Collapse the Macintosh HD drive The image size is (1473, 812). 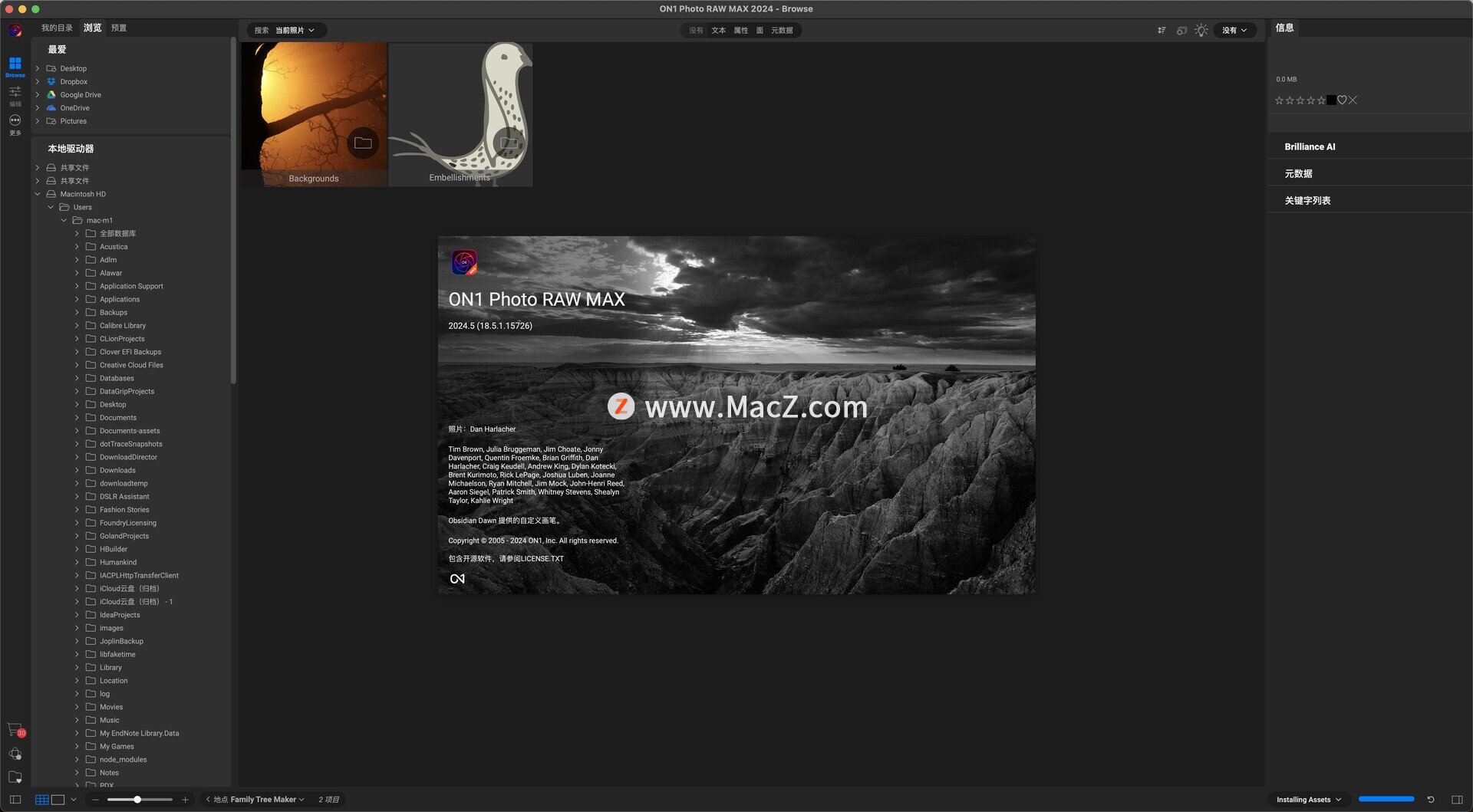pos(37,194)
